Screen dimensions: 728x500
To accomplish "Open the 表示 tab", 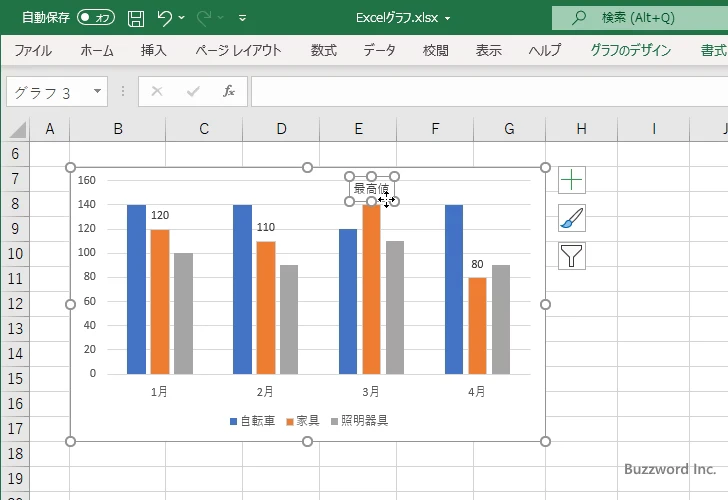I will click(488, 50).
